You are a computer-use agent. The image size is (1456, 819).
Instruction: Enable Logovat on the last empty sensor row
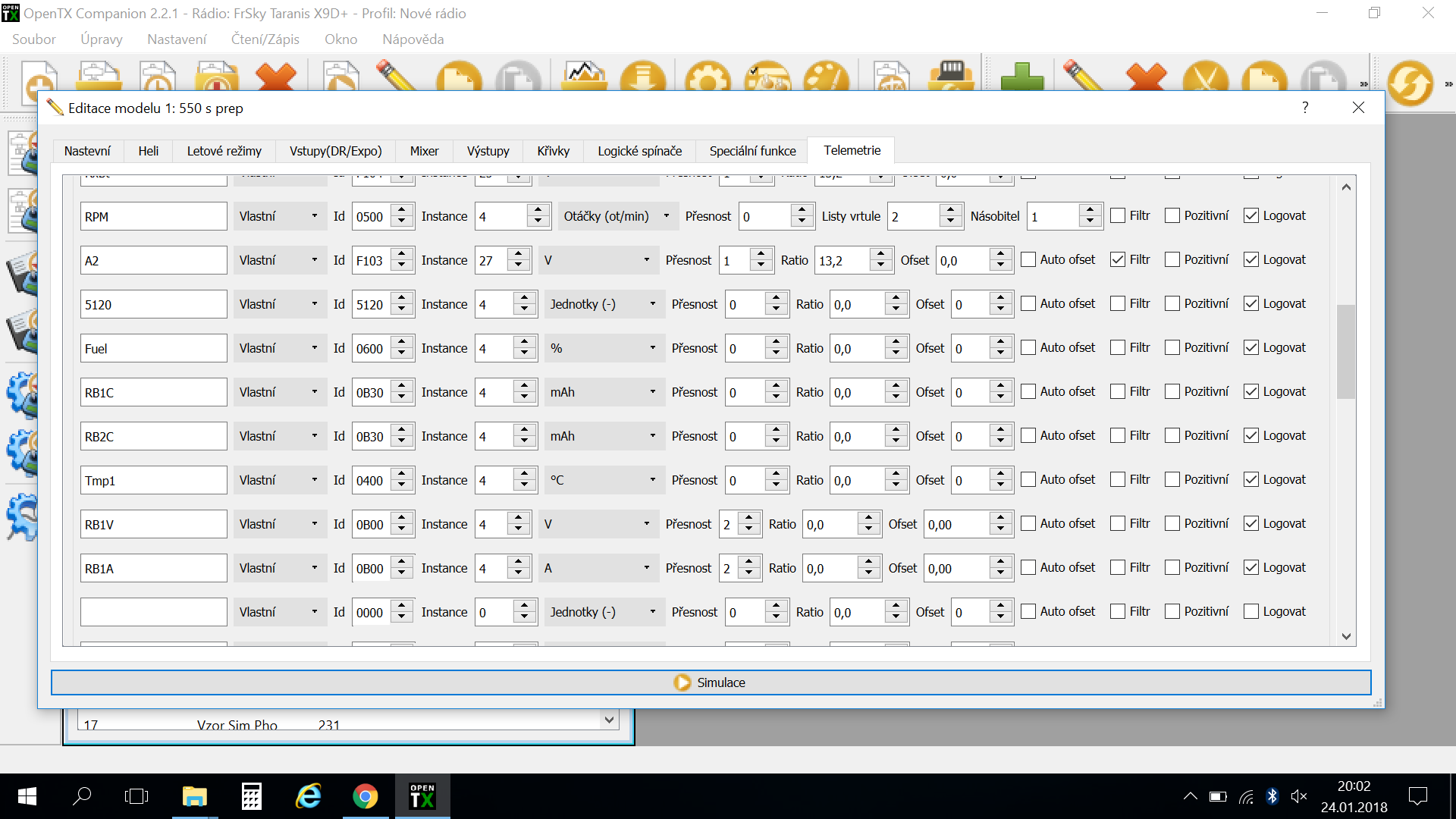point(1251,612)
